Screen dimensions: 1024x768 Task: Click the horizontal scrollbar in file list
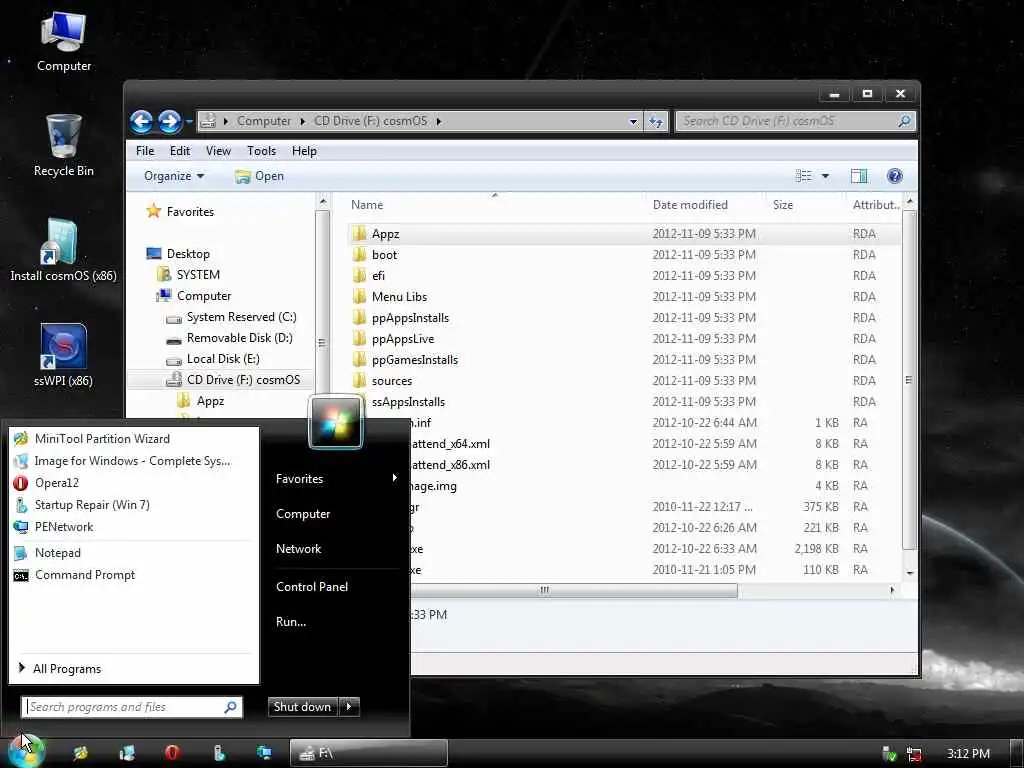[573, 590]
